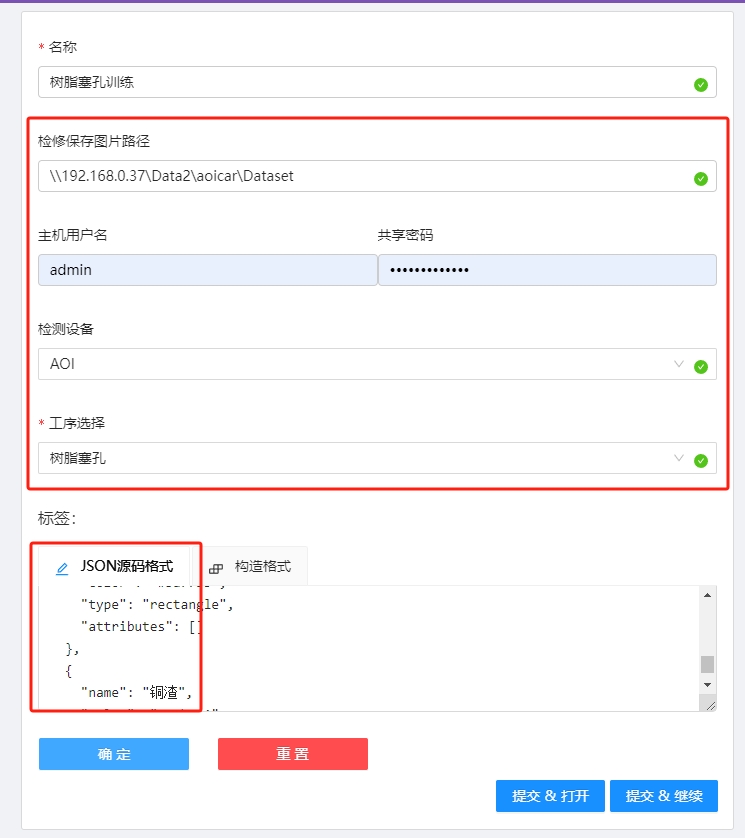Click the green checkmark in 检修保存图片路径 field
This screenshot has height=838, width=745.
[700, 179]
